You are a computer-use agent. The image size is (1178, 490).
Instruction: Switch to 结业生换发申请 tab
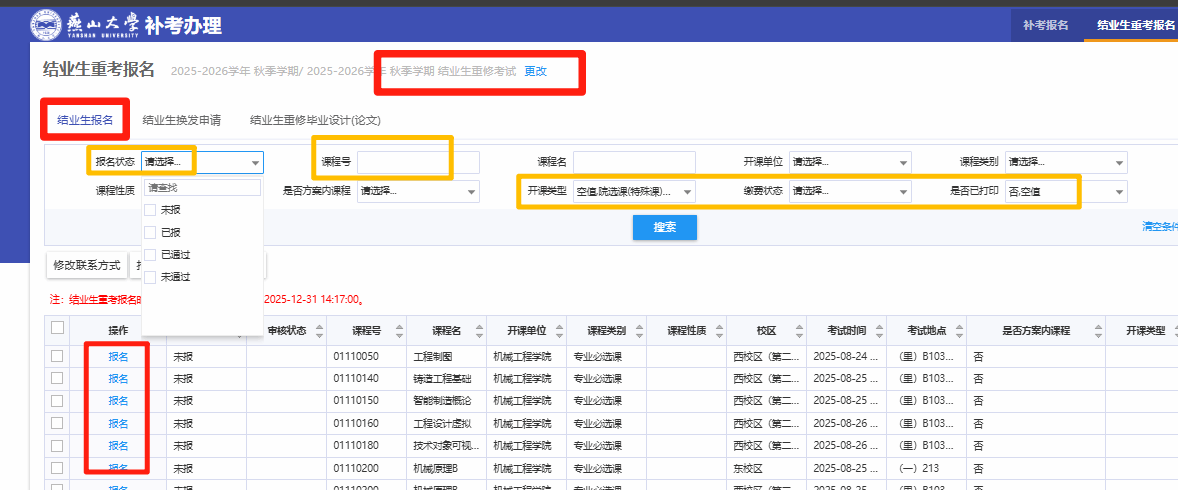pyautogui.click(x=181, y=120)
